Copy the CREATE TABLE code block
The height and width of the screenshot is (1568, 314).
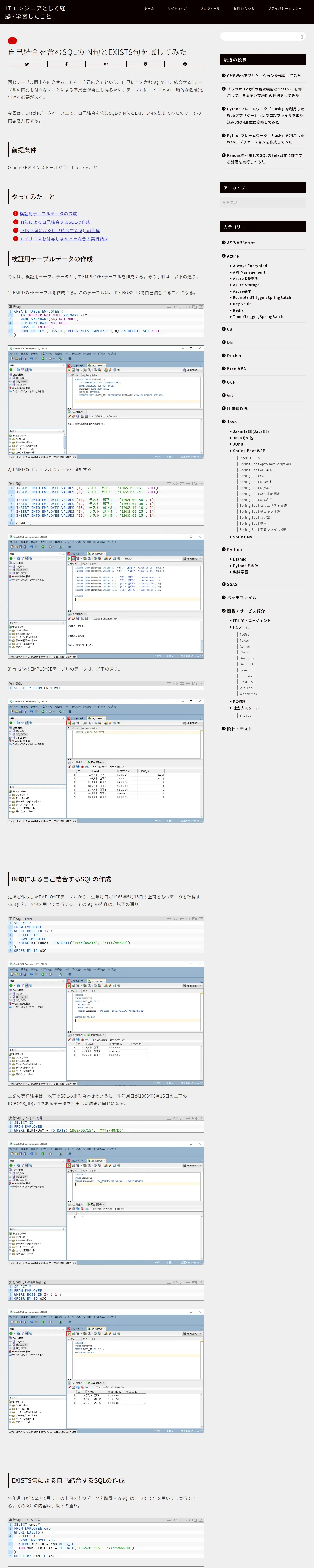tap(194, 307)
